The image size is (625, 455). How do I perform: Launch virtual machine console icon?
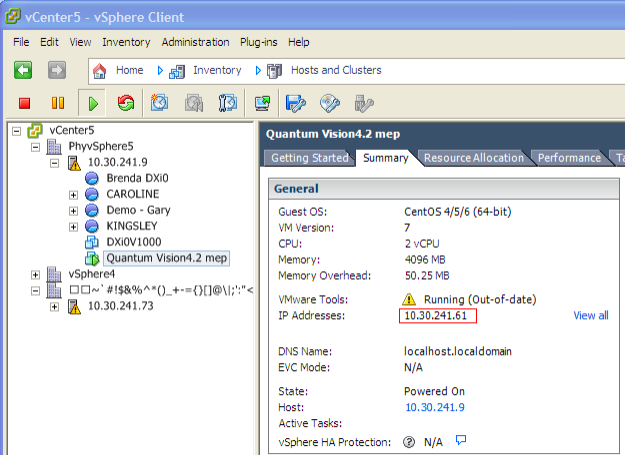pyautogui.click(x=262, y=104)
